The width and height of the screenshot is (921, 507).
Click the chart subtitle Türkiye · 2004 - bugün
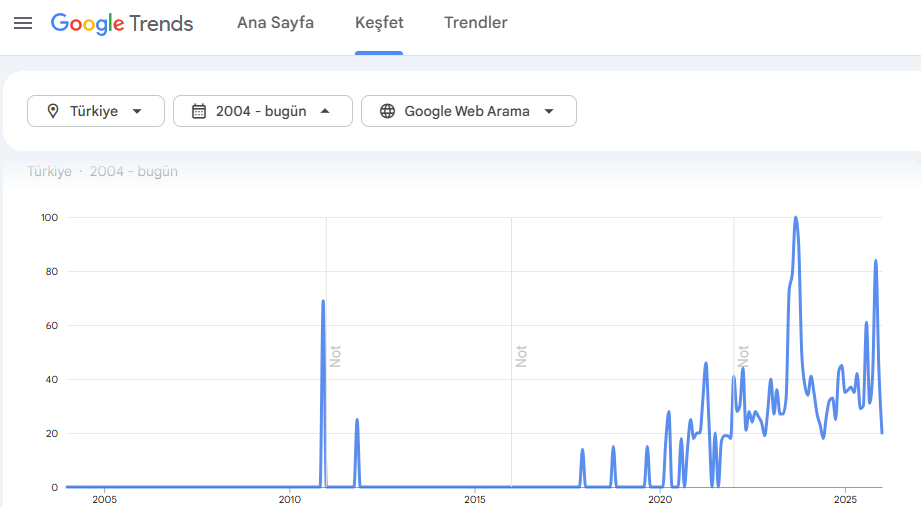pyautogui.click(x=102, y=171)
